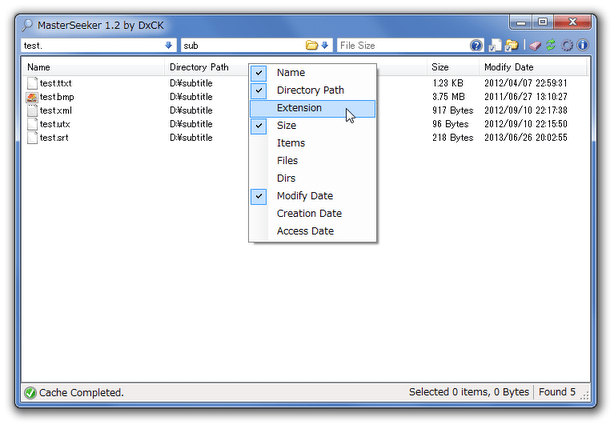Toggle the show-folders filter icon
The height and width of the screenshot is (425, 614).
[511, 45]
